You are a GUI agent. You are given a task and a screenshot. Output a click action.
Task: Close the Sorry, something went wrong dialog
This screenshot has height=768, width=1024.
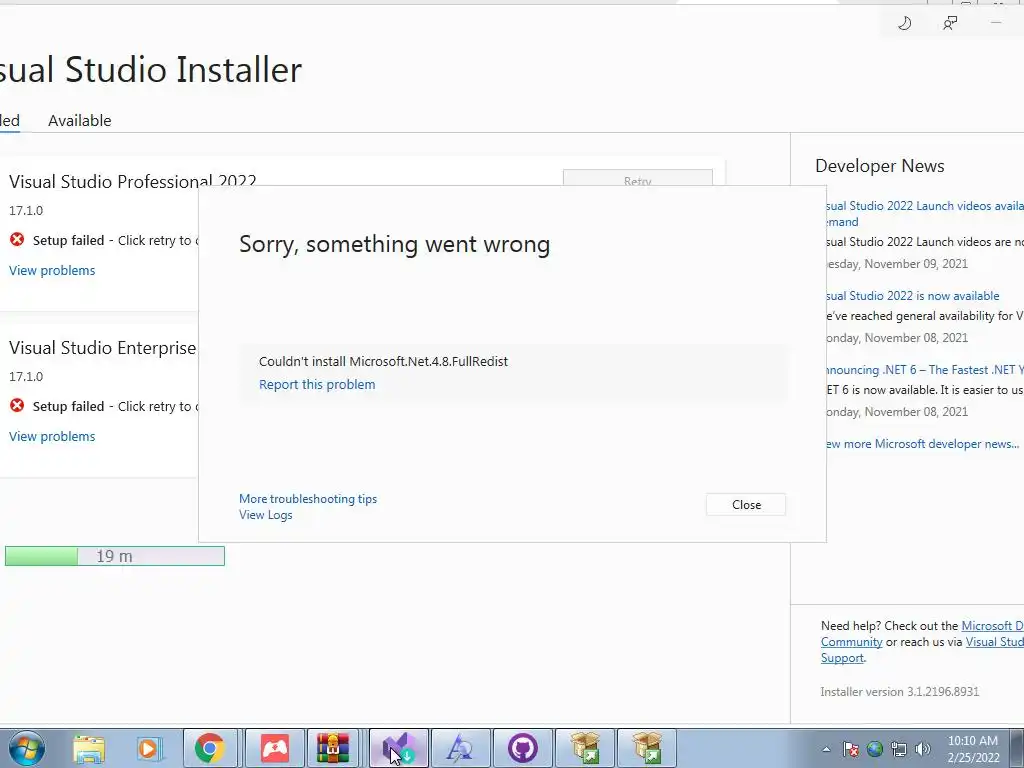746,505
